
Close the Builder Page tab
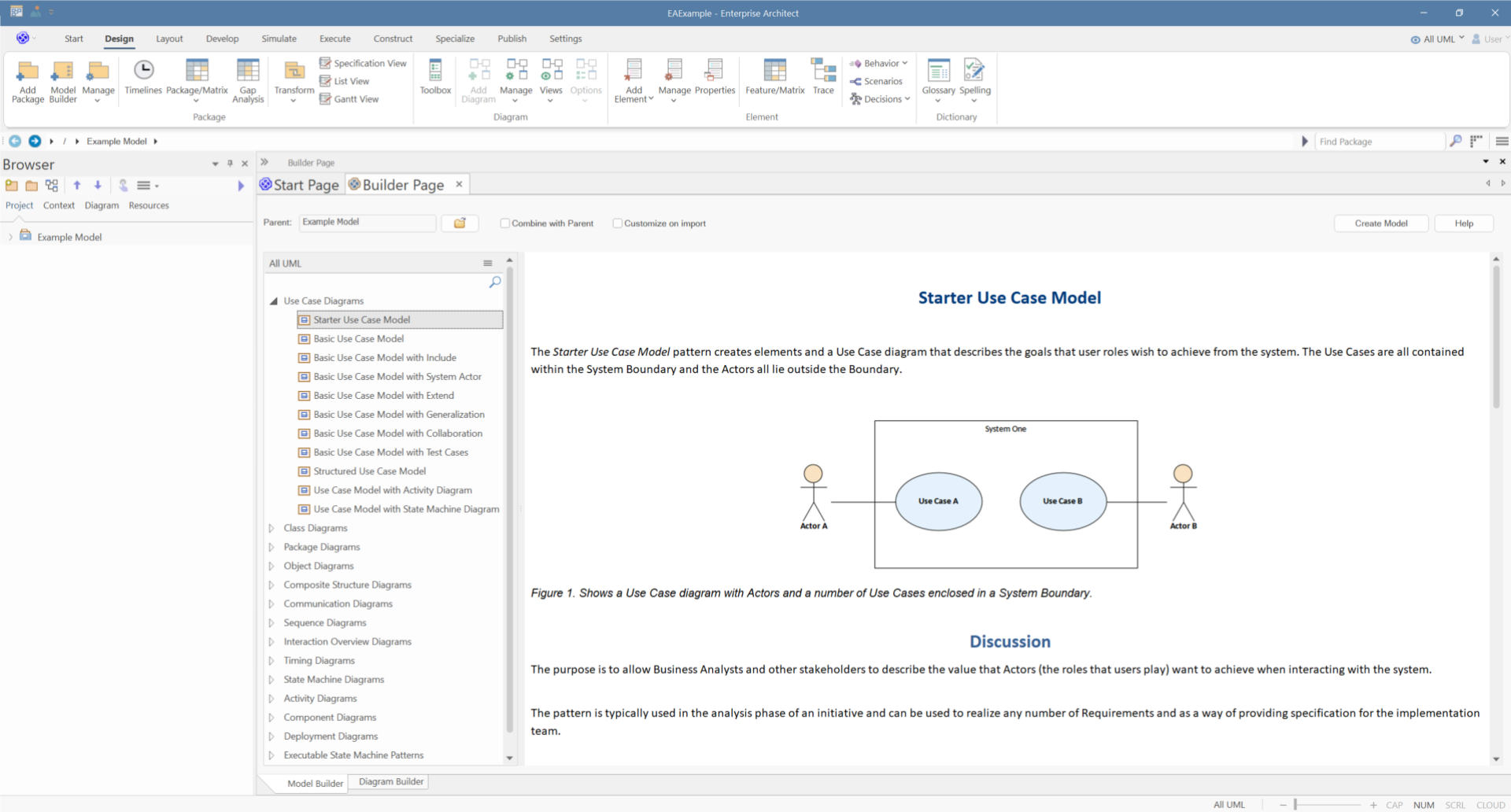[459, 184]
